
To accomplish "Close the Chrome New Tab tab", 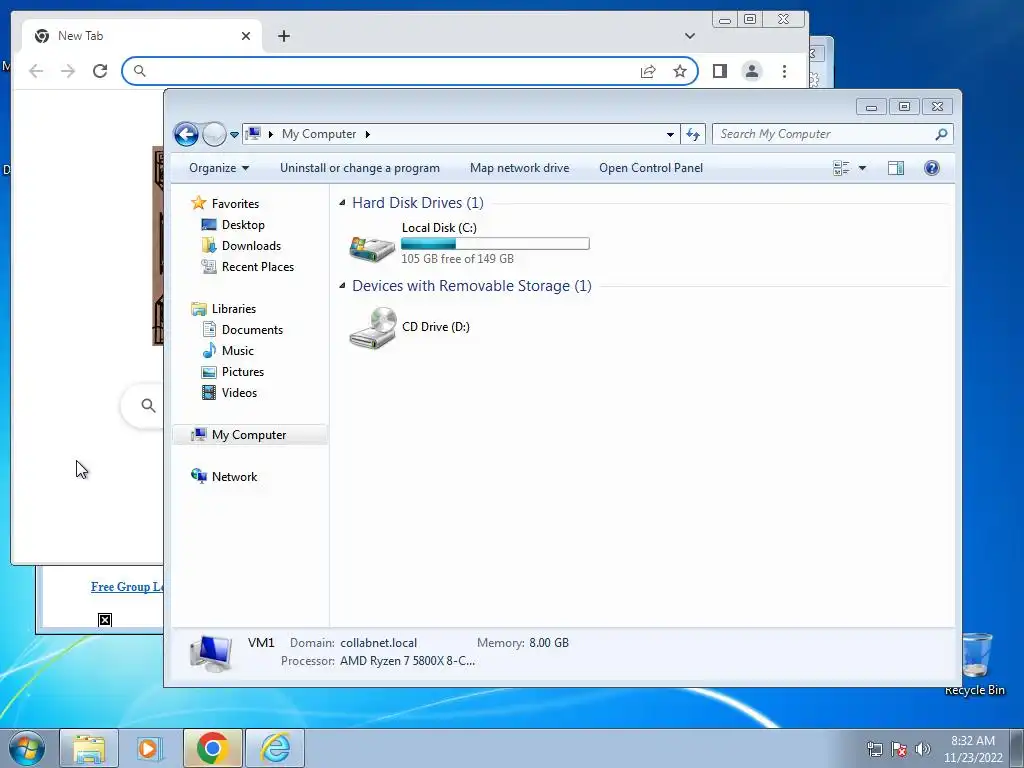I will tap(246, 36).
